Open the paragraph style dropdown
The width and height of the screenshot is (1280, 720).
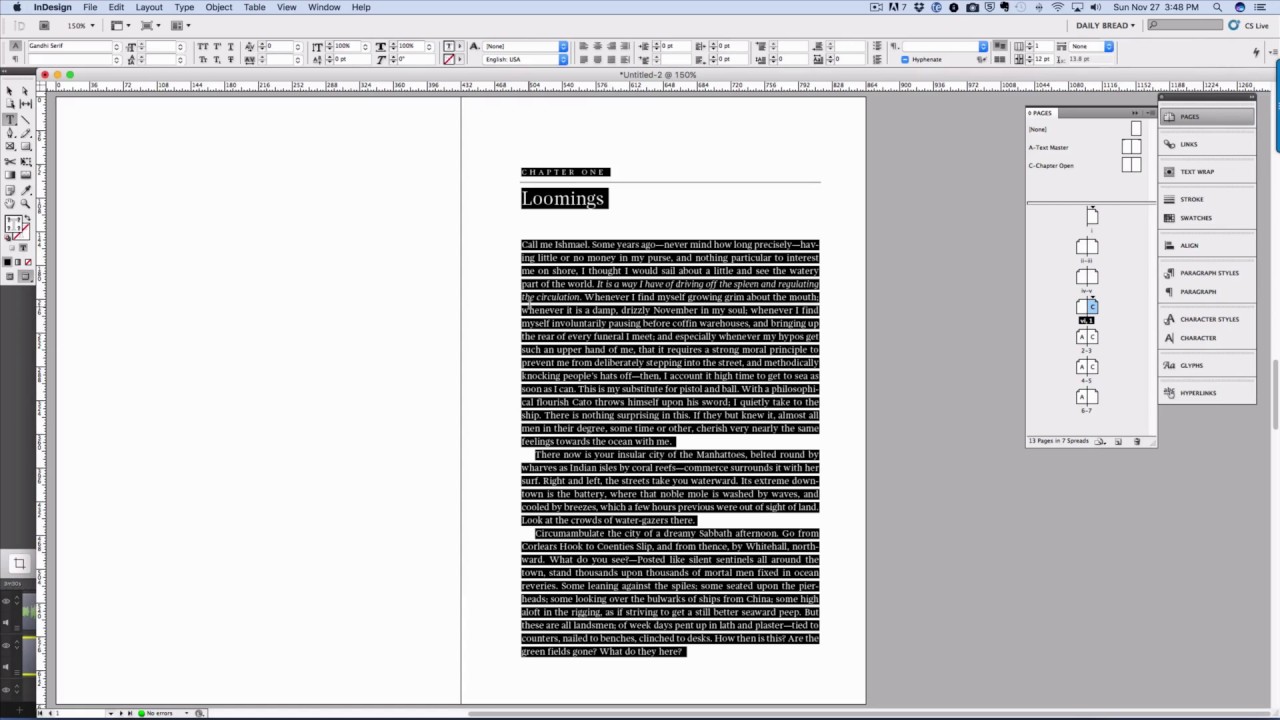(983, 46)
